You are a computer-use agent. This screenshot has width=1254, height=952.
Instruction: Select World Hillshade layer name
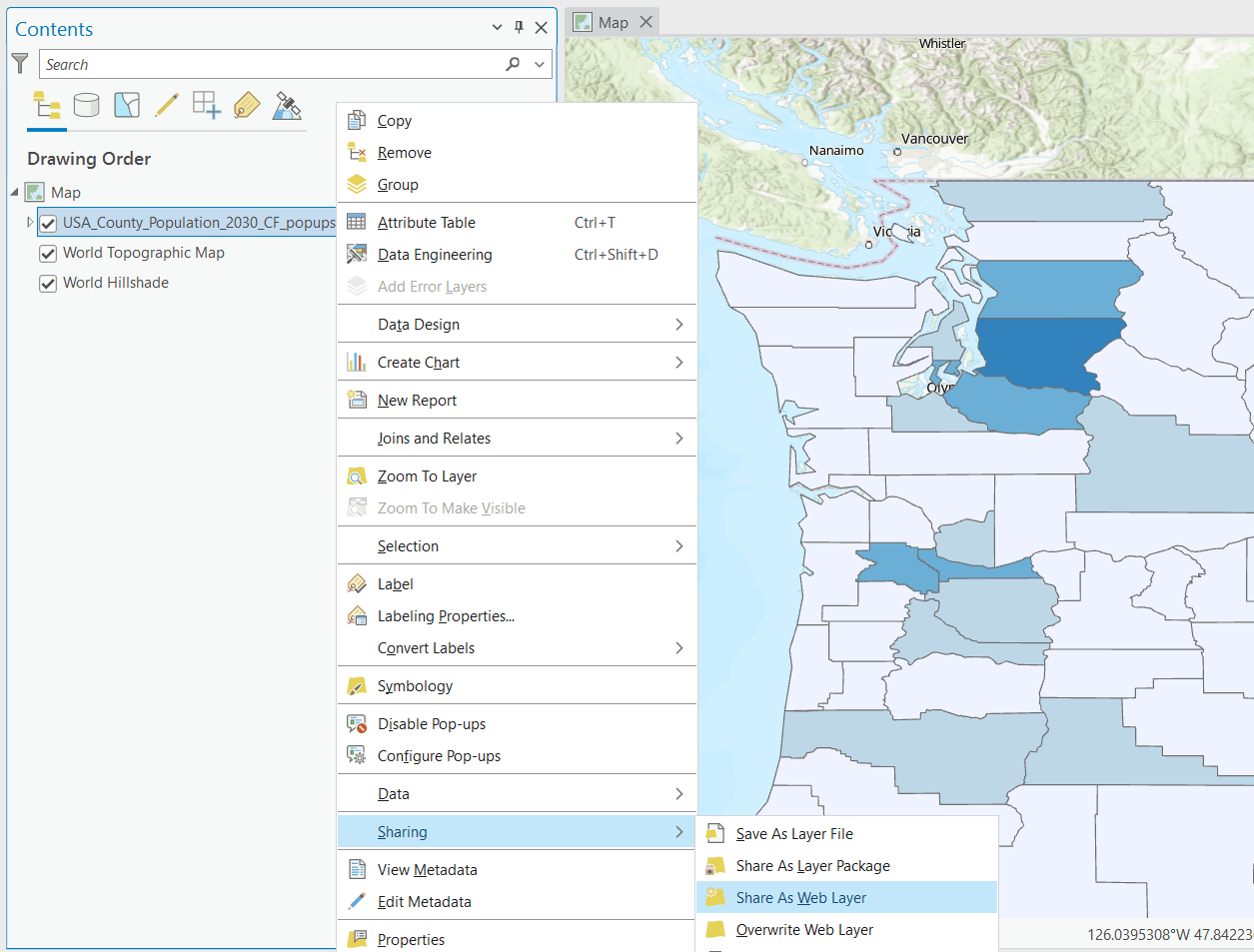(x=116, y=283)
